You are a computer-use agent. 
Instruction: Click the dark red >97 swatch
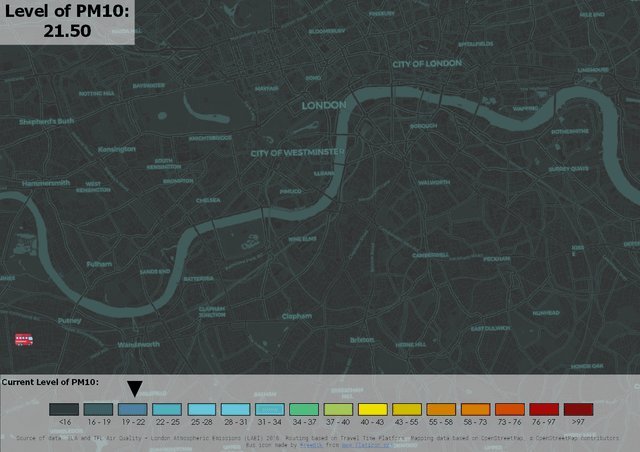point(578,410)
